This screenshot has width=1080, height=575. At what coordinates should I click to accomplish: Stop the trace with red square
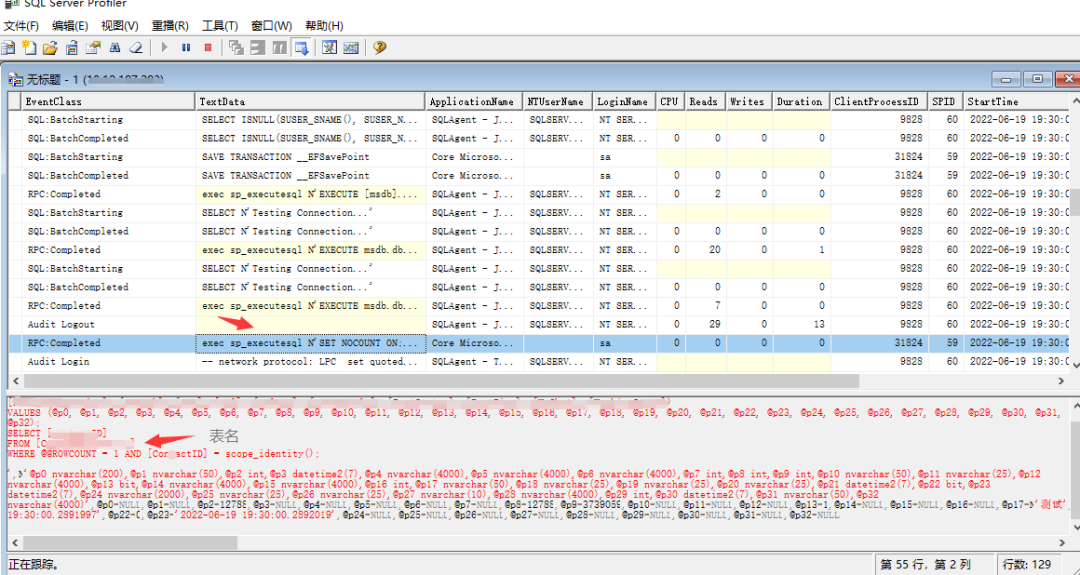point(208,48)
